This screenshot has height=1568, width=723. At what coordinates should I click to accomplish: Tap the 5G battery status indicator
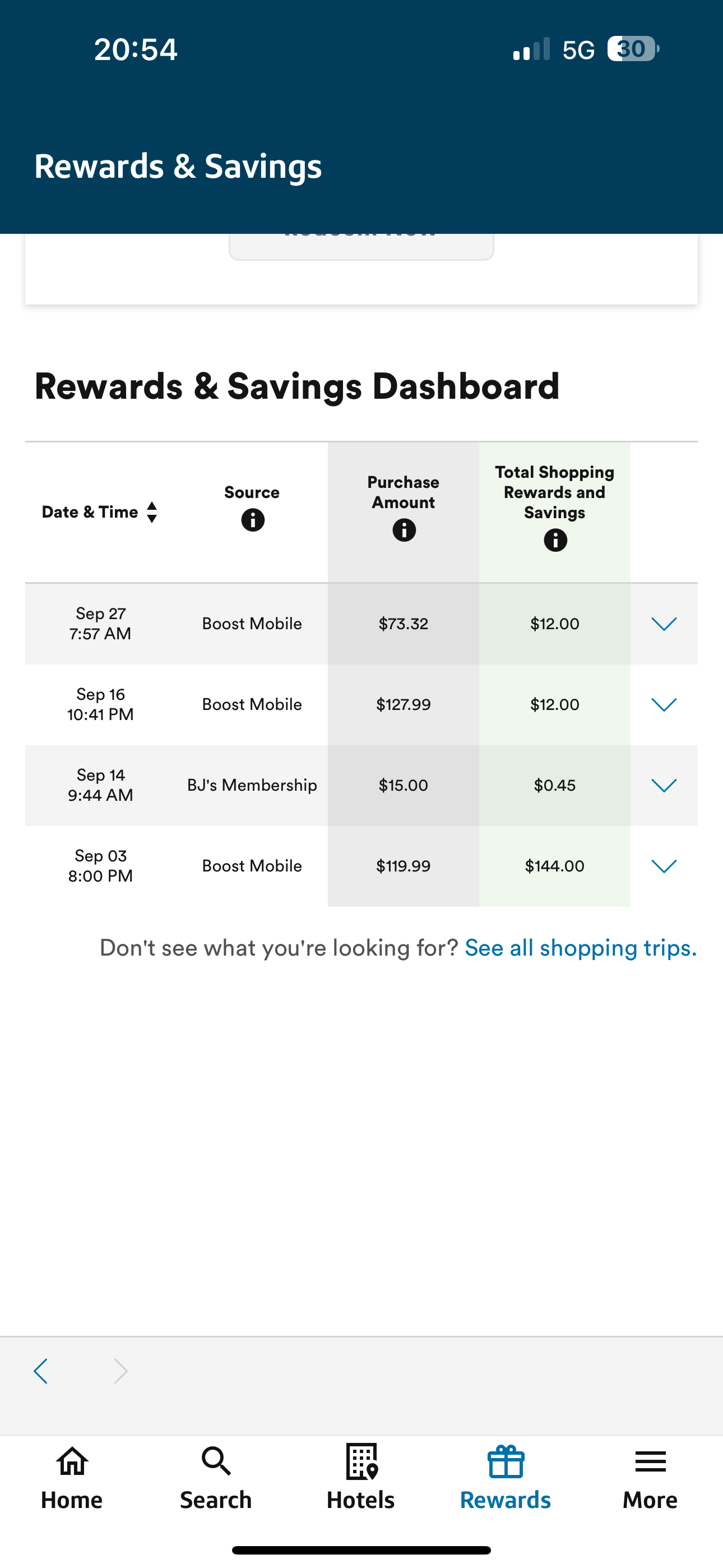tap(633, 49)
